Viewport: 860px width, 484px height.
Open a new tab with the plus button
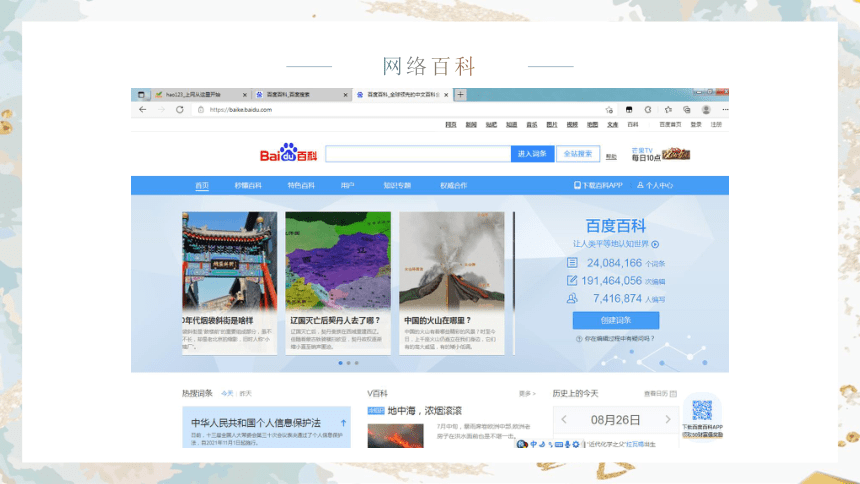point(461,94)
